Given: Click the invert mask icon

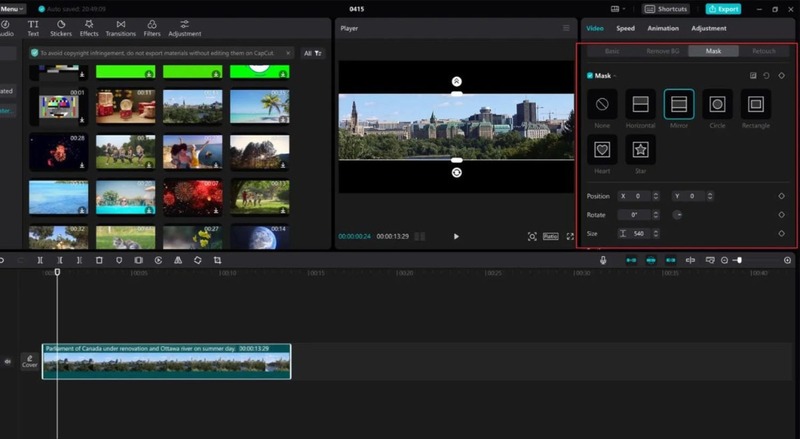Looking at the screenshot, I should pos(753,76).
